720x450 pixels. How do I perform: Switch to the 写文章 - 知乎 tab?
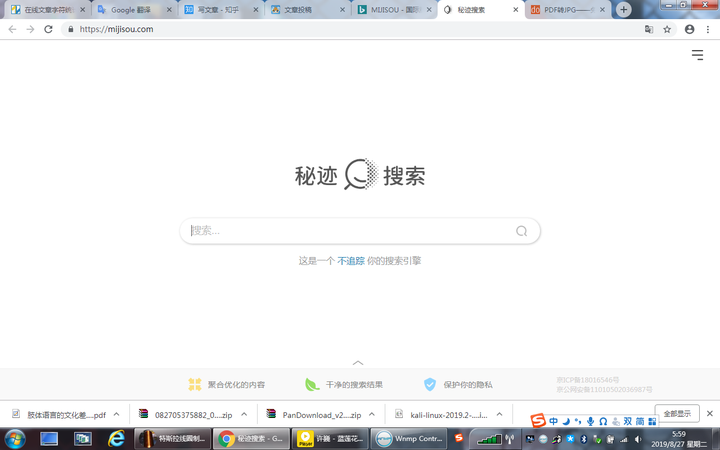221,10
